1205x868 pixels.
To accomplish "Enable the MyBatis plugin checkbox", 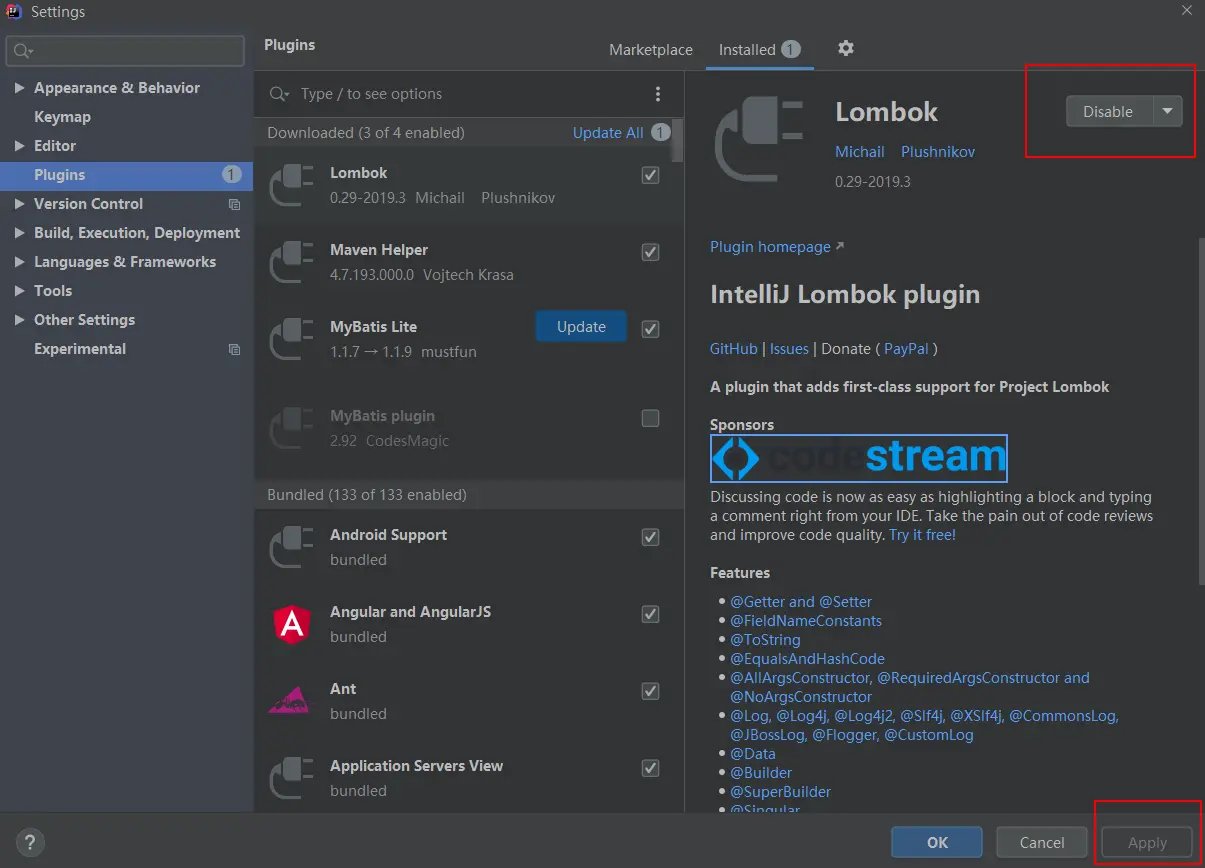I will coord(650,418).
